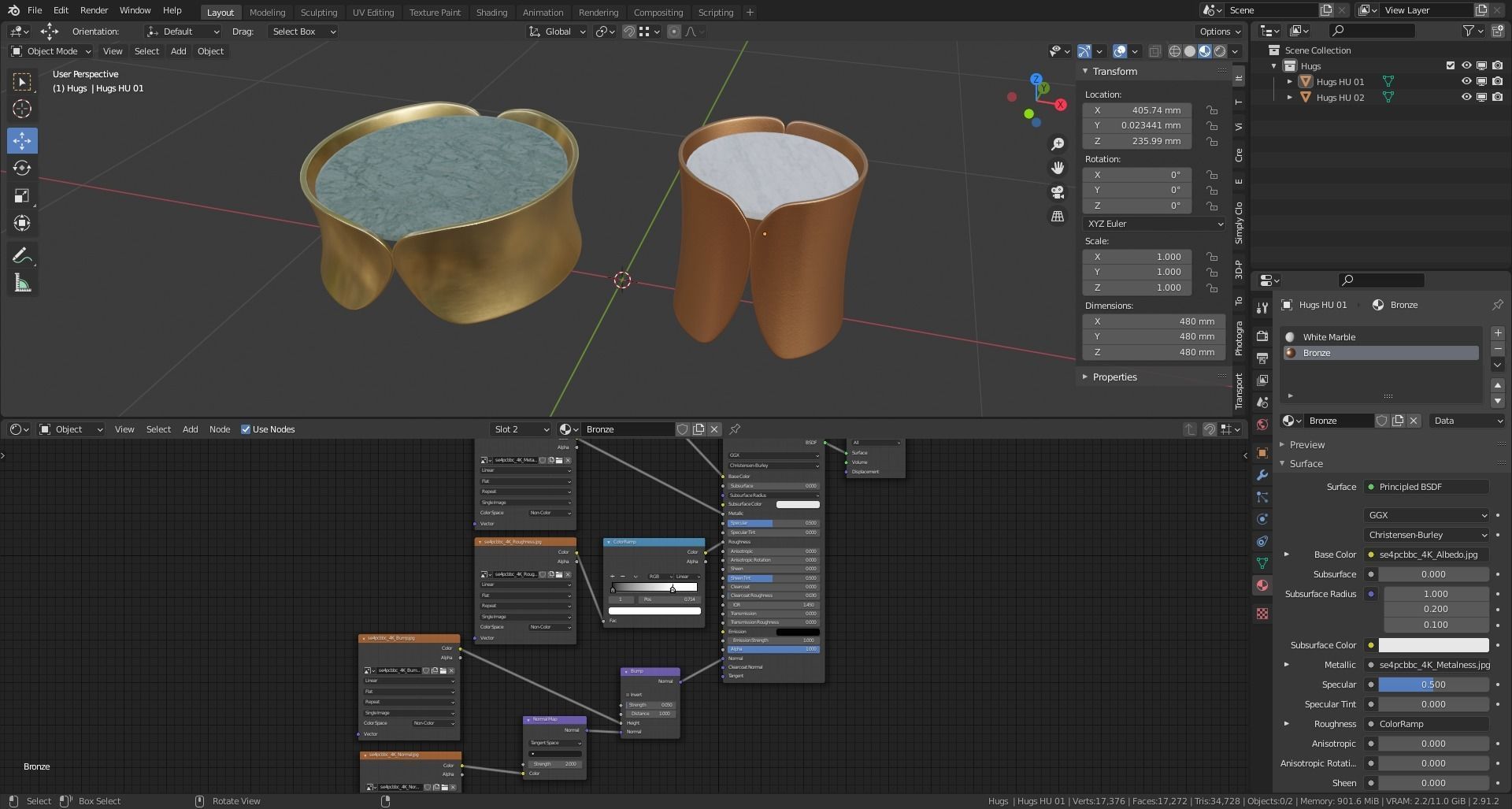Hide Hugs HU 01 in viewport

click(x=1466, y=81)
